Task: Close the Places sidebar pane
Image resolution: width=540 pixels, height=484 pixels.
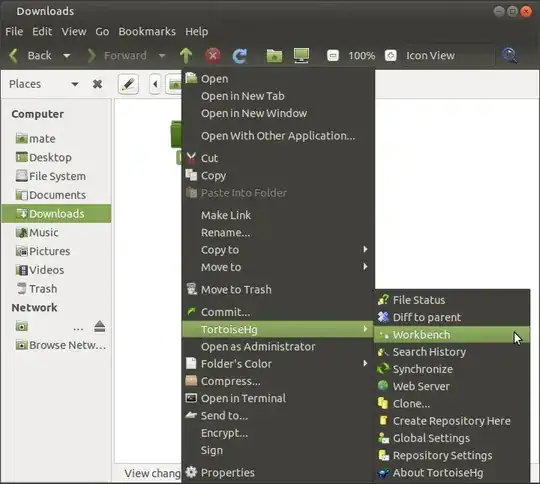Action: (97, 84)
